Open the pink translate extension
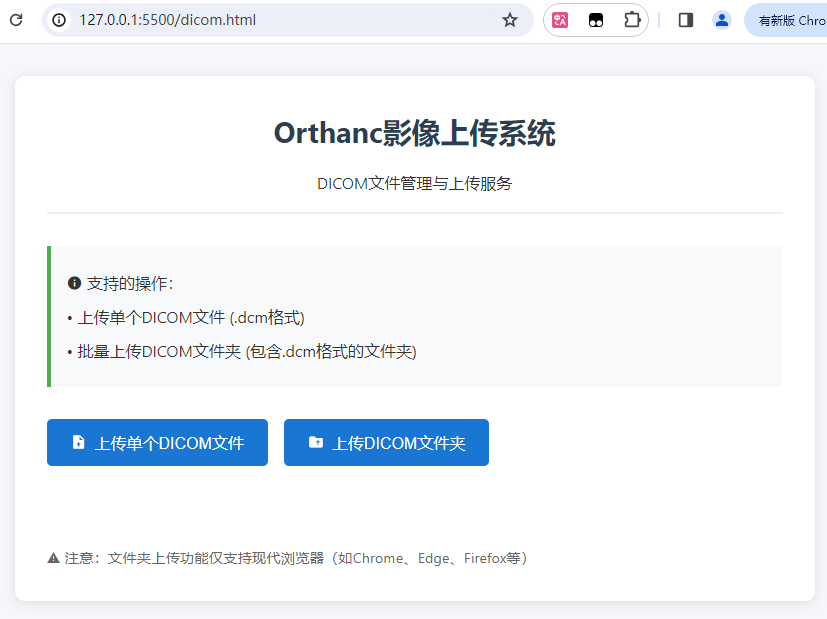 point(559,19)
